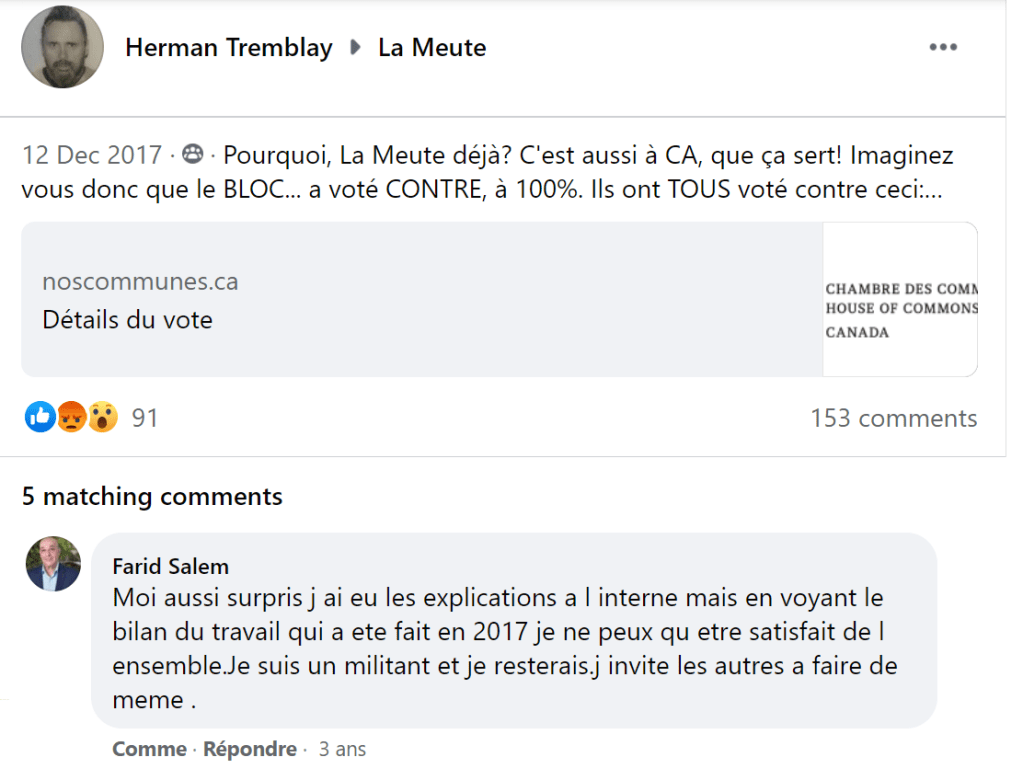This screenshot has height=780, width=1023.
Task: Open Herman Tremblay's profile name link
Action: (228, 47)
